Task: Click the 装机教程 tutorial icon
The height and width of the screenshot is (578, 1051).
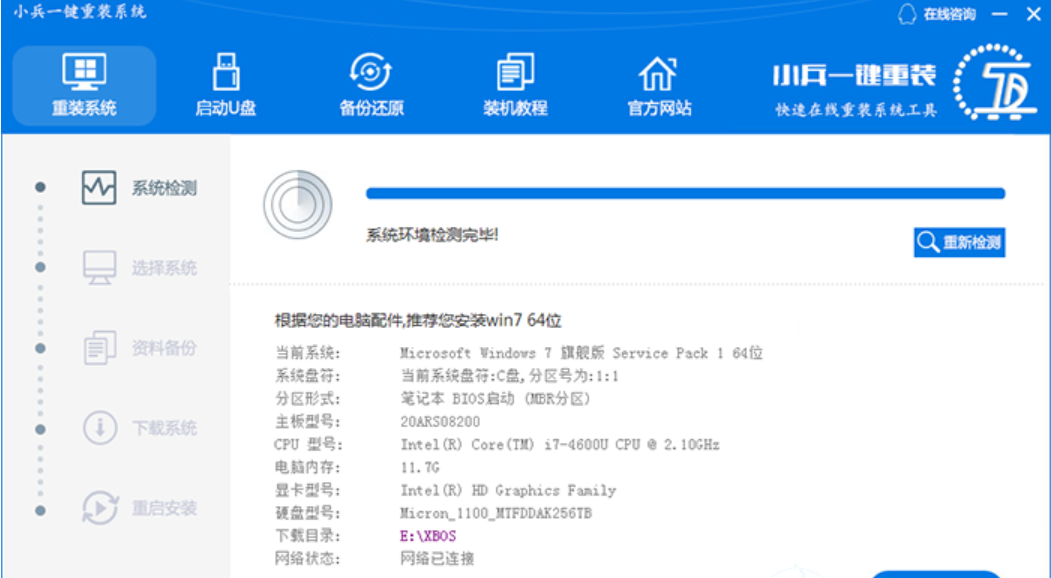Action: [515, 73]
